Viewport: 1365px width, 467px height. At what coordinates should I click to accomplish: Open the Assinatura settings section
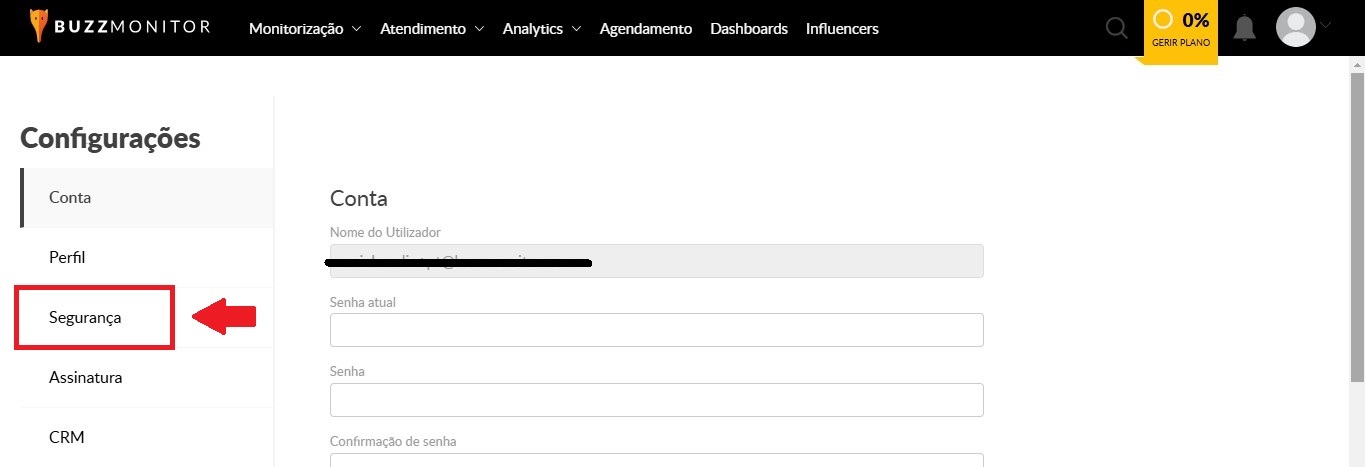coord(147,378)
